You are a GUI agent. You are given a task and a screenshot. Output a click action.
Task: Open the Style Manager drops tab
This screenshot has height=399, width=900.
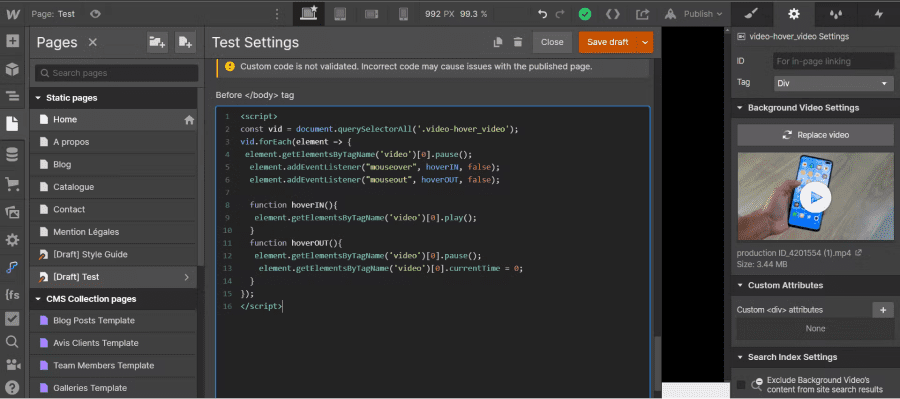click(836, 14)
